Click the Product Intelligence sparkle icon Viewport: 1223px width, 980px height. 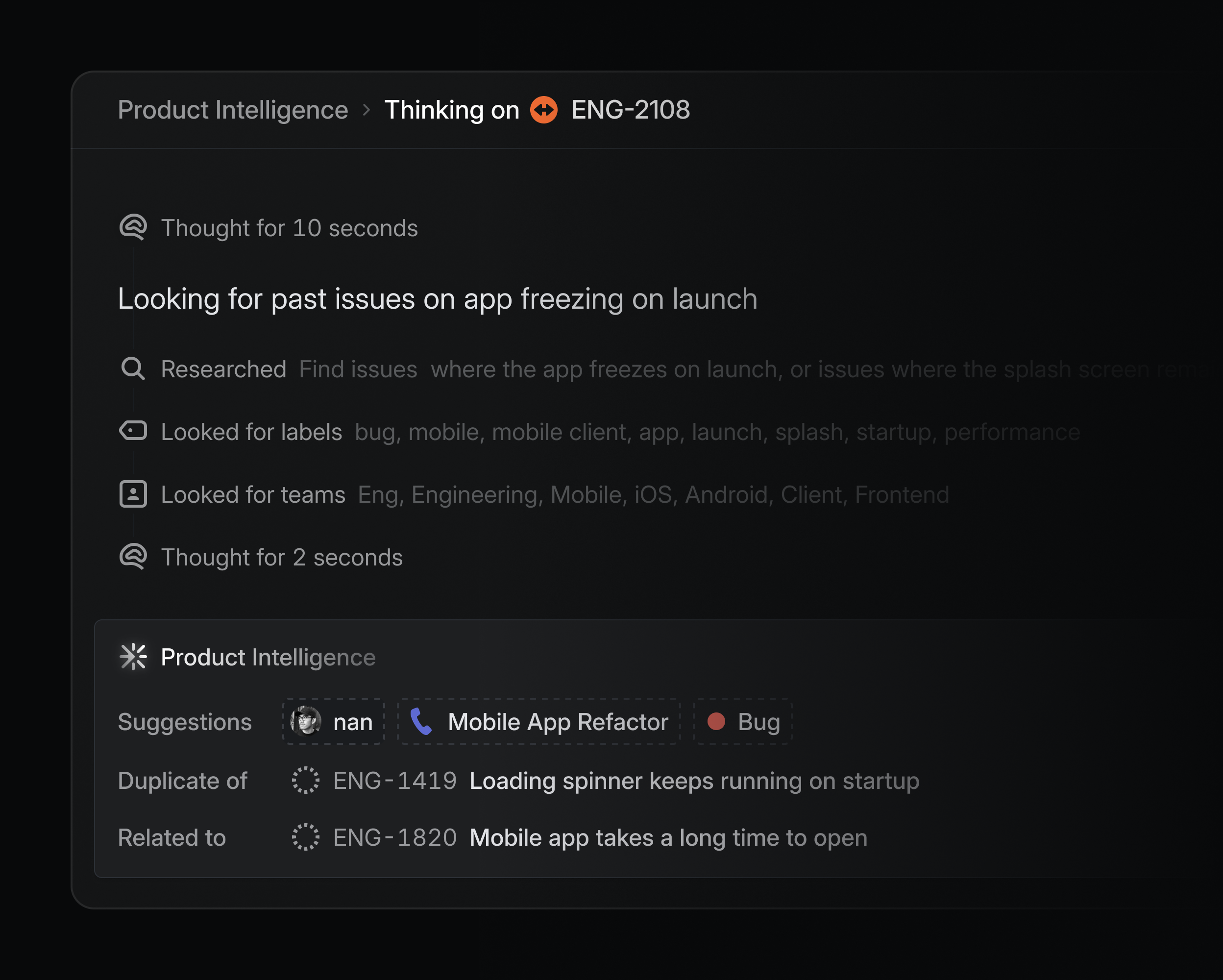click(x=133, y=657)
